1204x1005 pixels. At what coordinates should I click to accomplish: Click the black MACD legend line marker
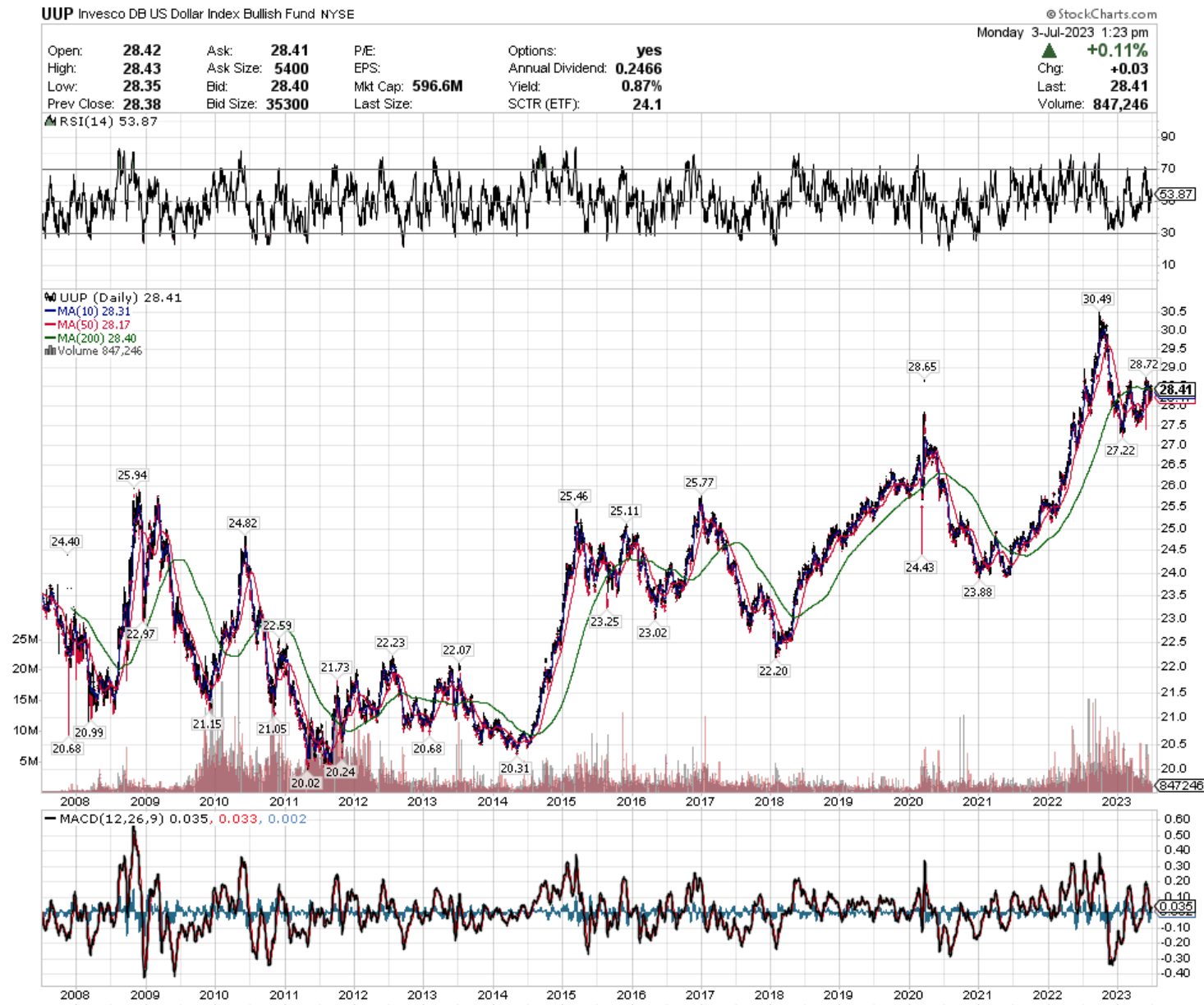click(x=50, y=819)
